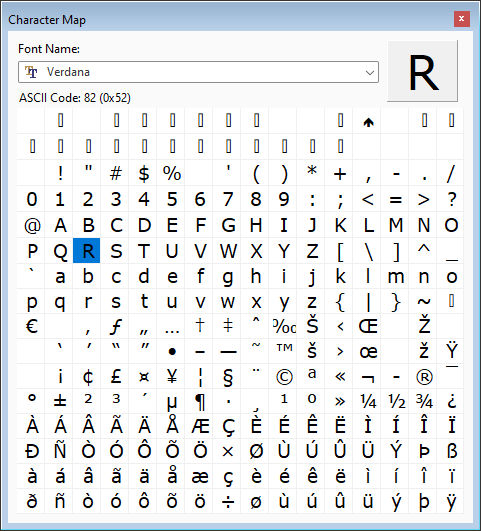This screenshot has width=481, height=531.
Task: Click the large R character preview
Action: coord(423,71)
